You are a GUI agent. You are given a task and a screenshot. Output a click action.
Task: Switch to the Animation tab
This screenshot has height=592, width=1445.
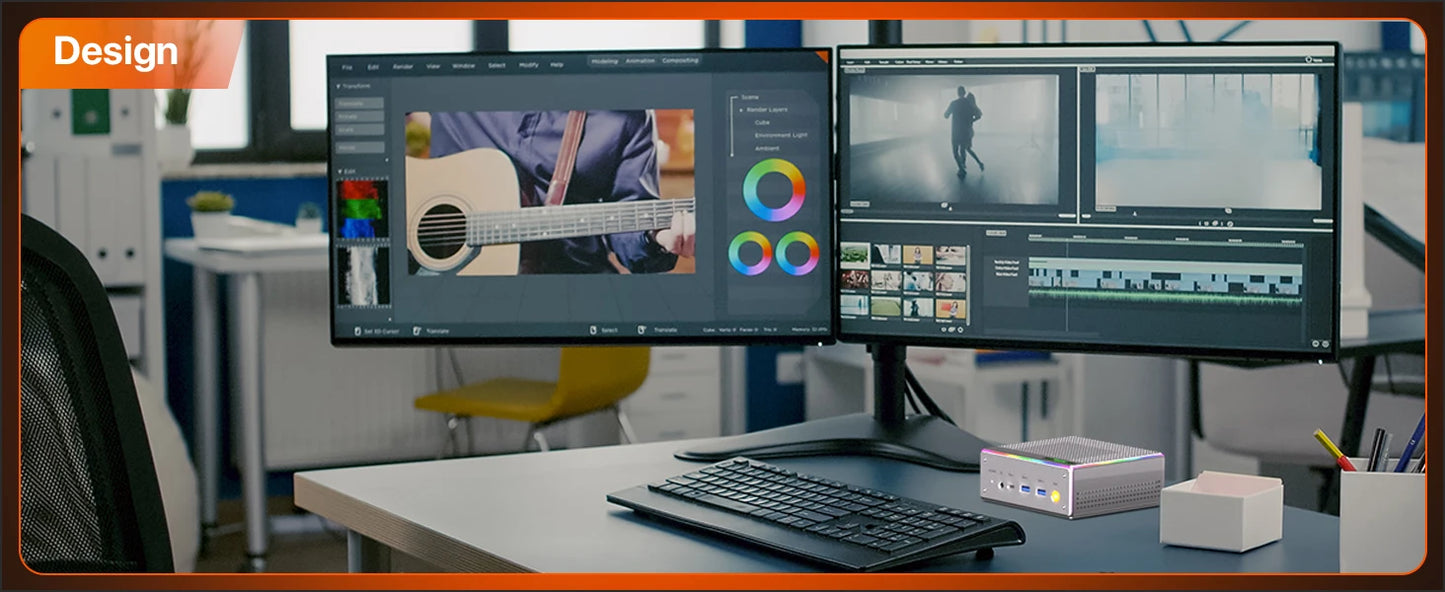(640, 61)
